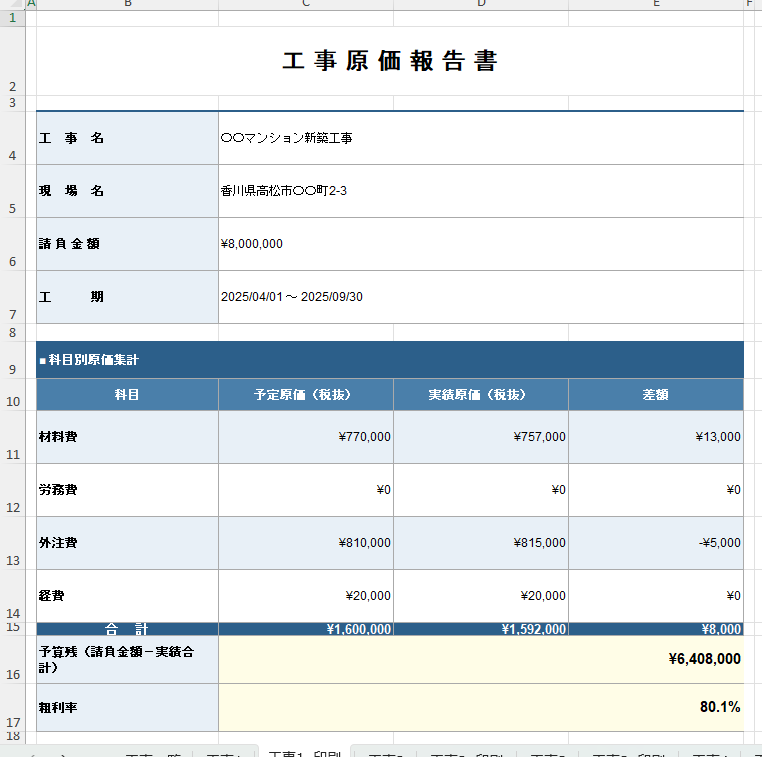Click the Select All corner button
Viewport: 762px width, 757px height.
pos(12,3)
